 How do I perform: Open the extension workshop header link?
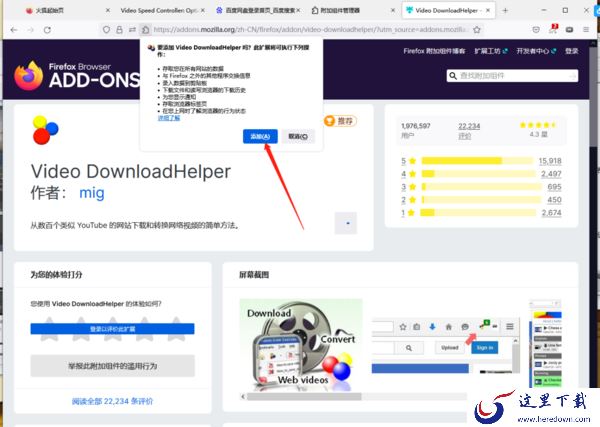pos(491,51)
